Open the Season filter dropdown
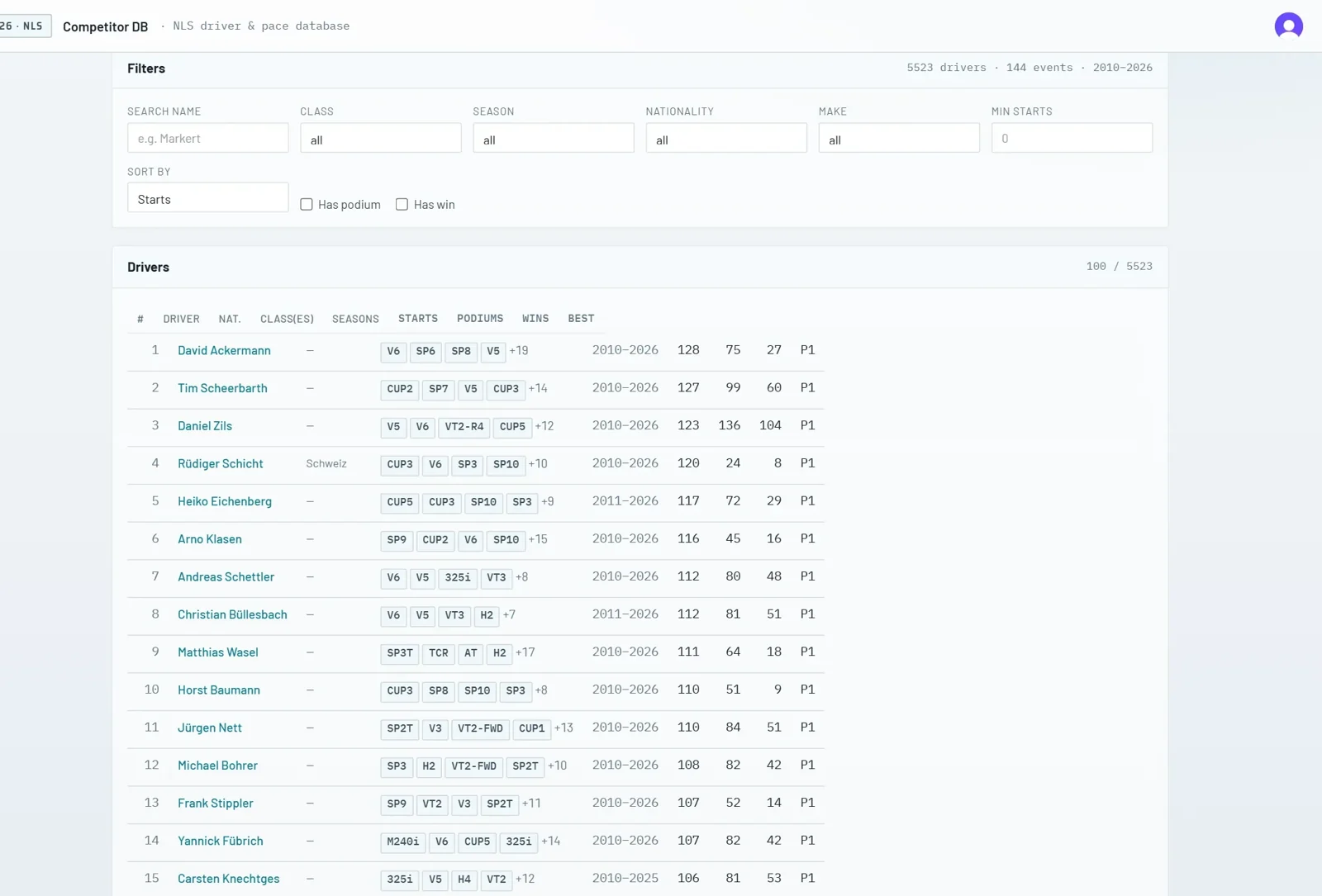This screenshot has height=896, width=1322. pos(553,138)
